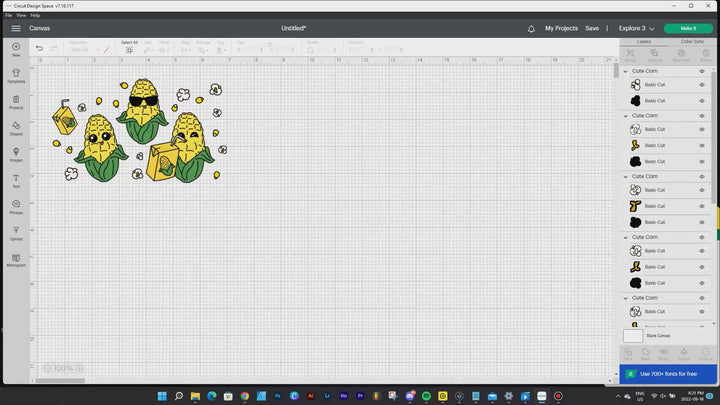Screen dimensions: 720x405
Task: Open the Upload tool
Action: [x=16, y=233]
